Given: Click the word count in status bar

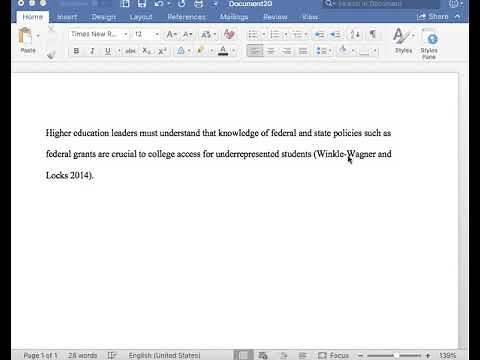Looking at the screenshot, I should coord(82,355).
